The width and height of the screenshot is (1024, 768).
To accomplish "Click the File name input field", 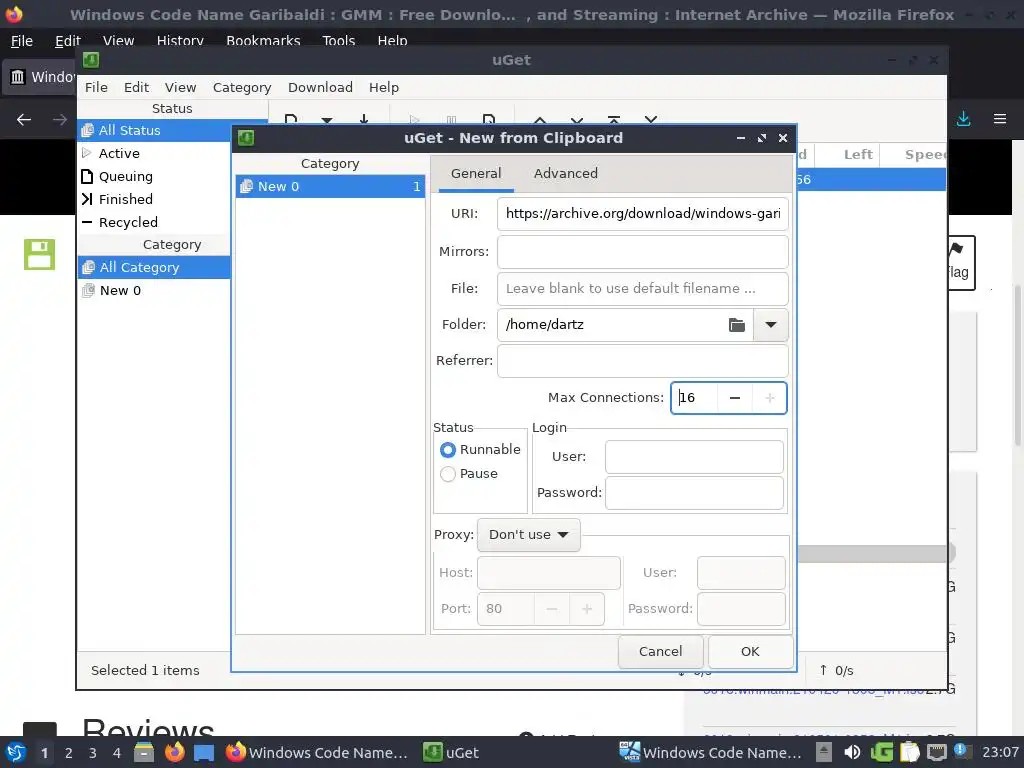I will pos(643,289).
